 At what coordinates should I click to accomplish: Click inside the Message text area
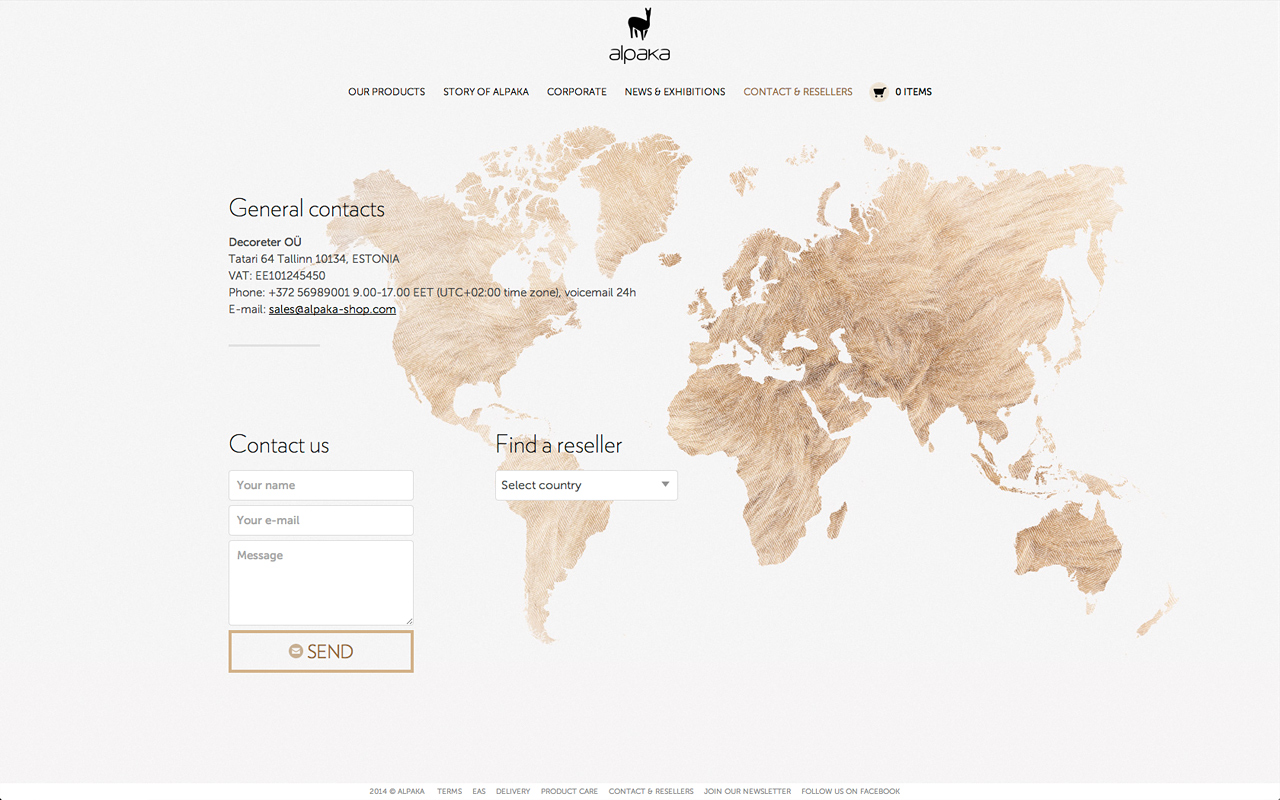[x=321, y=583]
